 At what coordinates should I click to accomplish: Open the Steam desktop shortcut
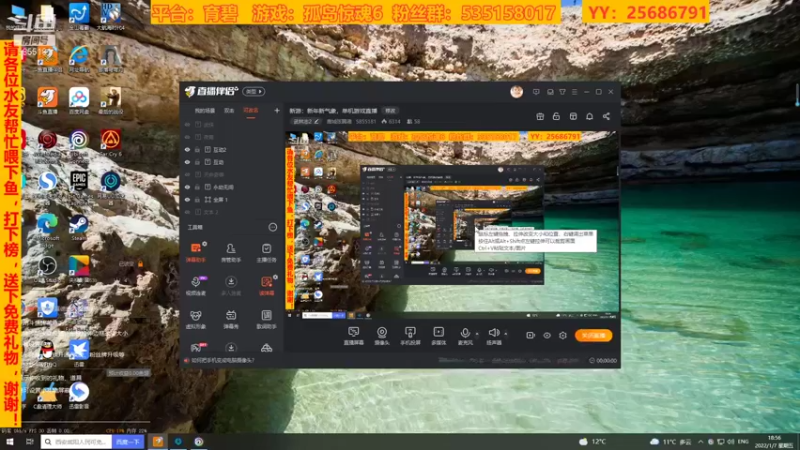[x=79, y=228]
